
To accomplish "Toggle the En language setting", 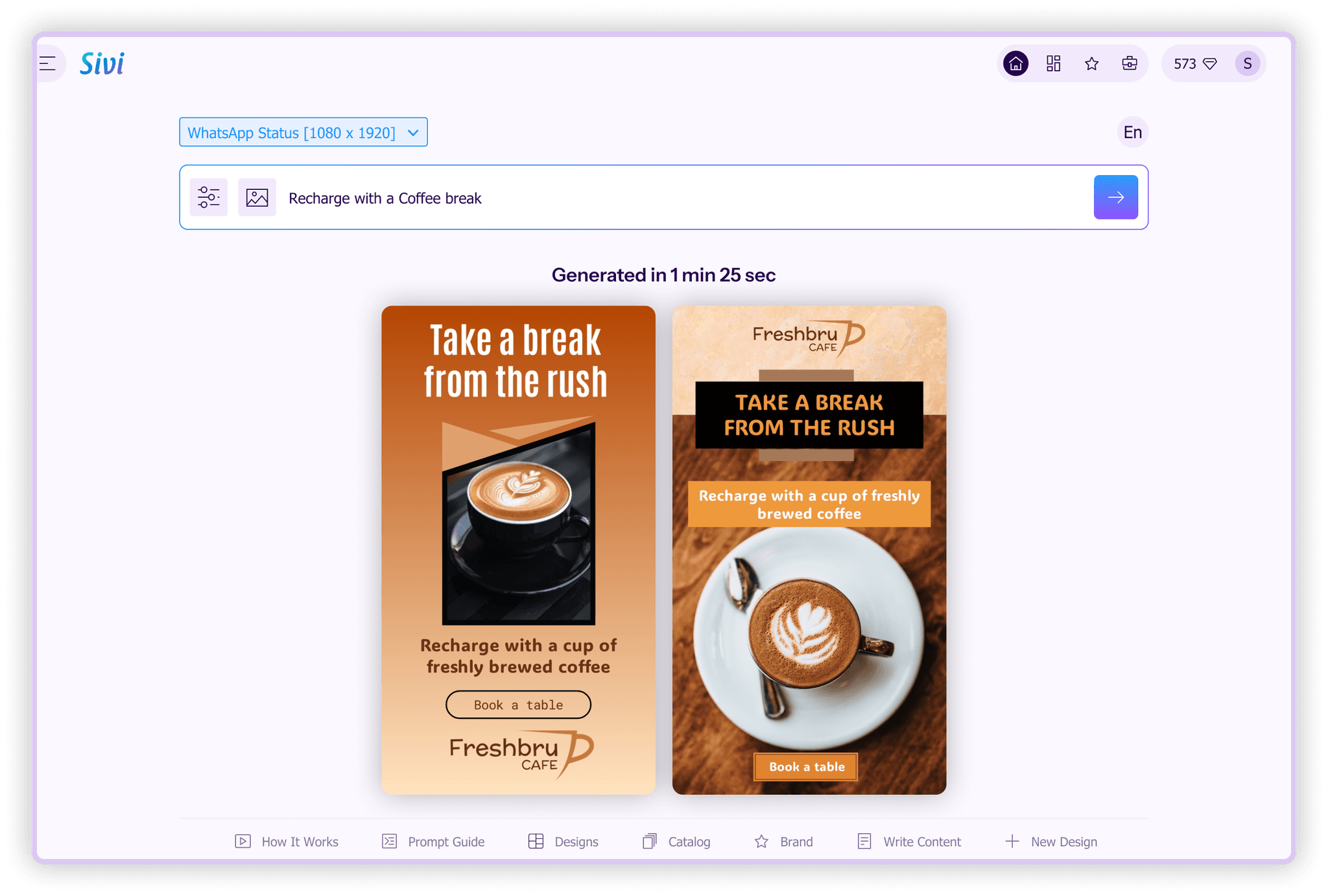I will click(x=1132, y=132).
